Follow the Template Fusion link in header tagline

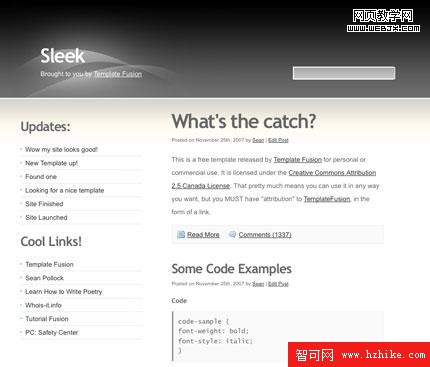pos(118,74)
